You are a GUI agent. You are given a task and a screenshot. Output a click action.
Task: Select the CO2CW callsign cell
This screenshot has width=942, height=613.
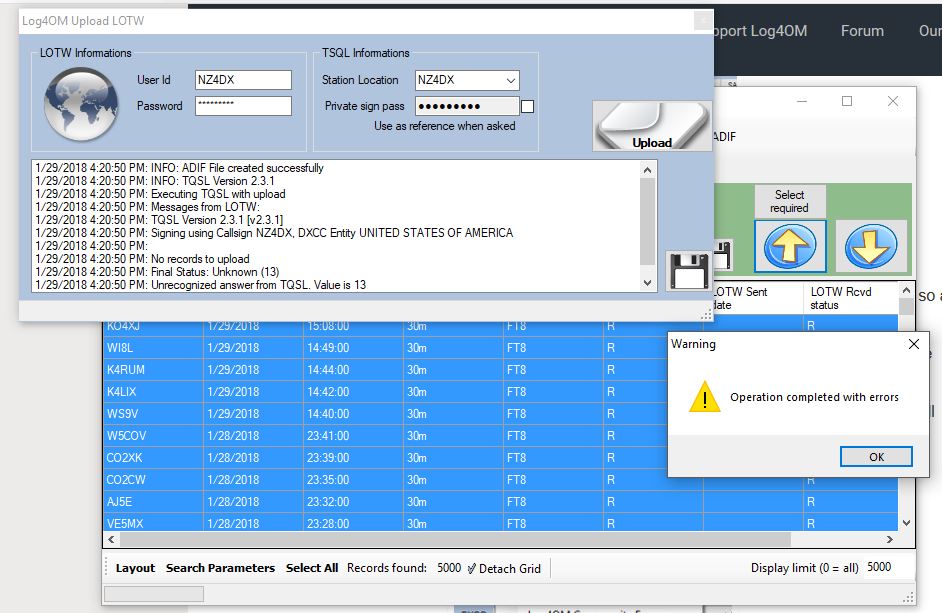[153, 480]
